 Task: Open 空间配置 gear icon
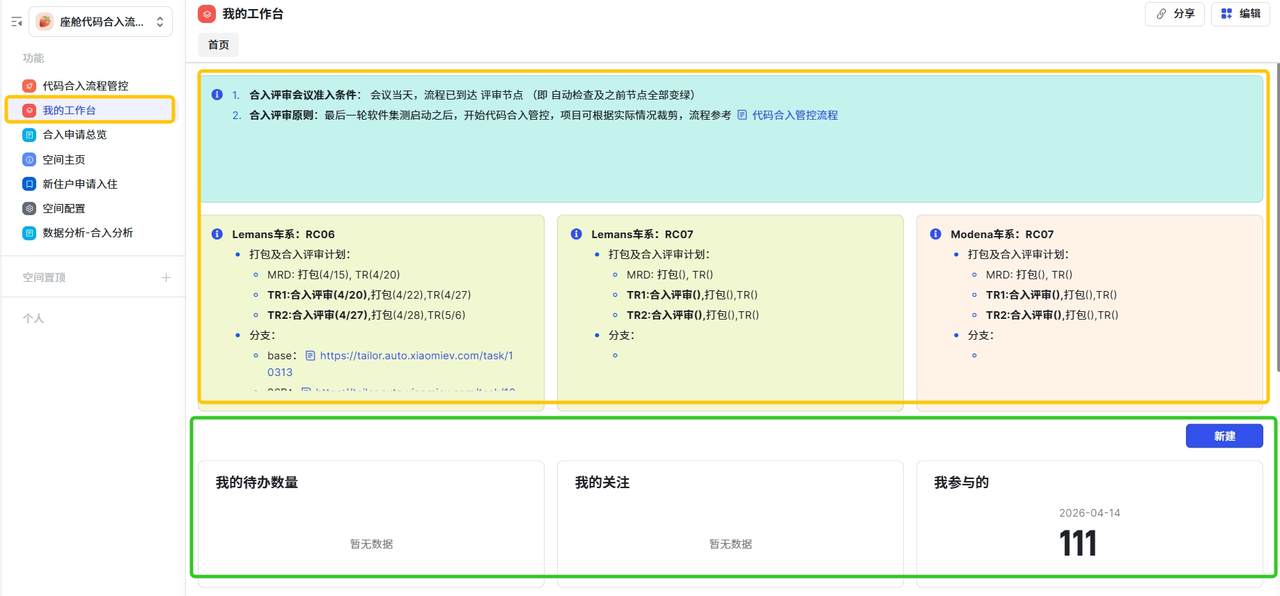(30, 209)
